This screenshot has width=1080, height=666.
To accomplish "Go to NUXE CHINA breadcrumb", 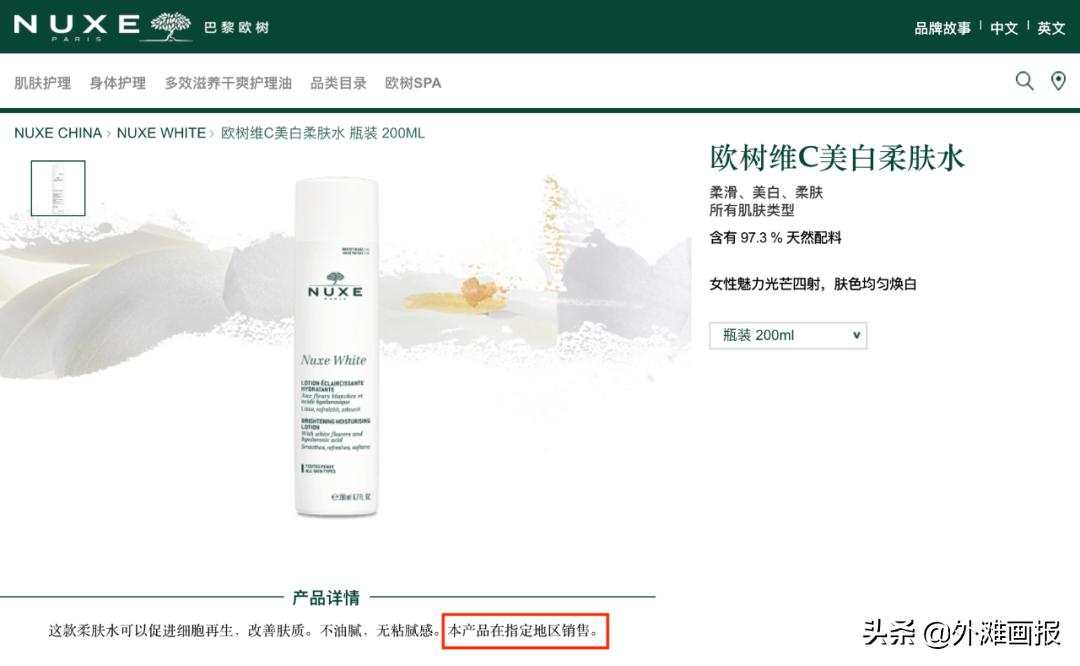I will point(58,133).
